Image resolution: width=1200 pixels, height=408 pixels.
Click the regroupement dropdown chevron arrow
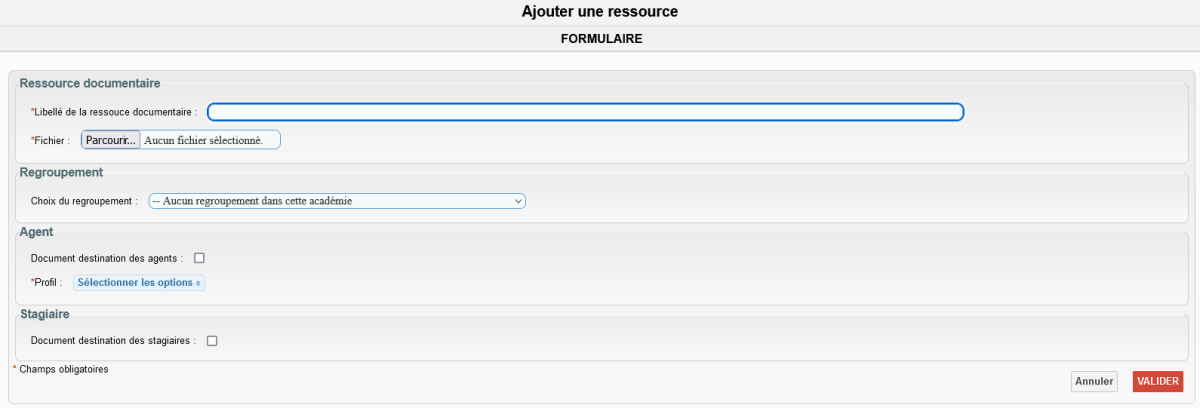518,201
